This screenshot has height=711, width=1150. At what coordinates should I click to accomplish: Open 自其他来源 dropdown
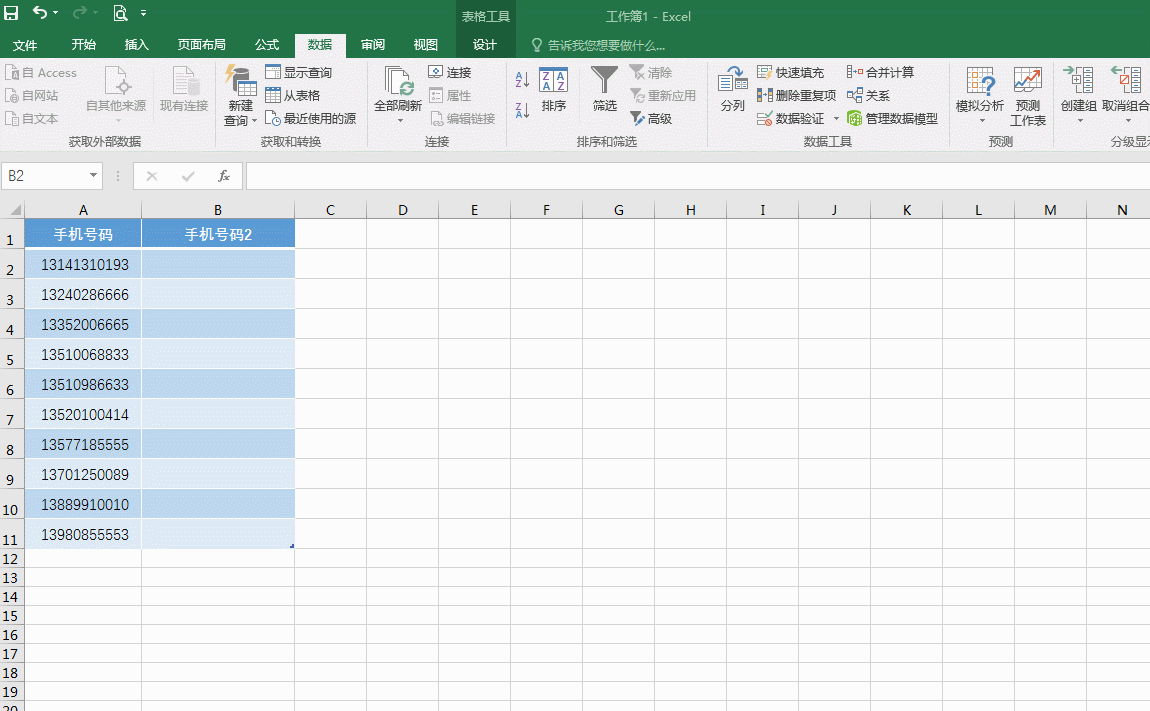pyautogui.click(x=116, y=93)
